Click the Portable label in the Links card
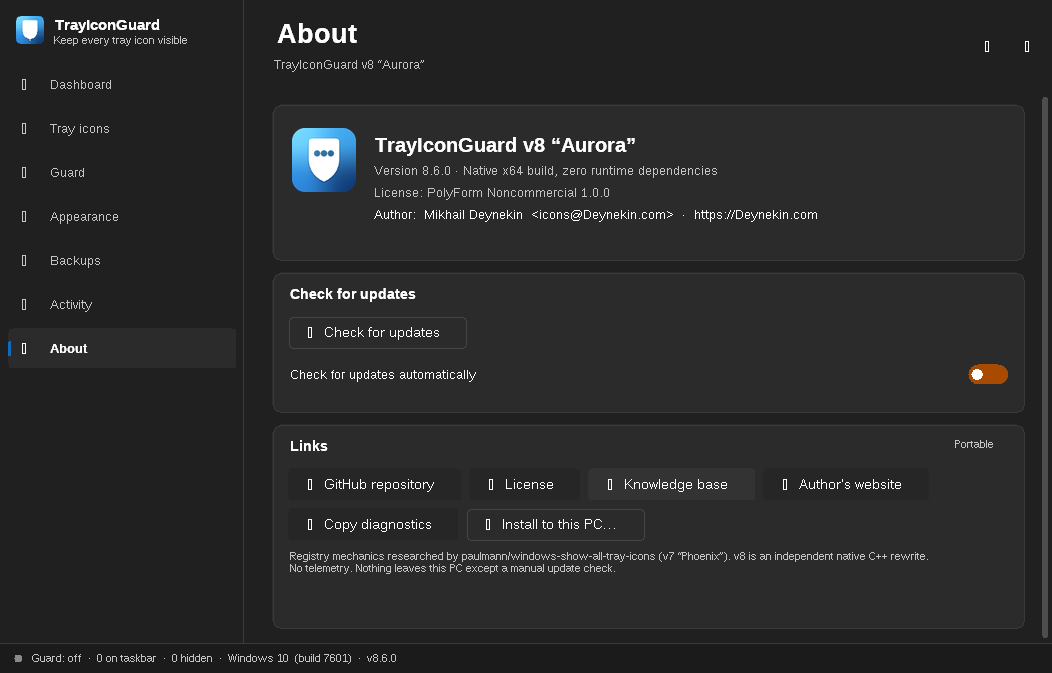Viewport: 1052px width, 673px height. point(974,444)
